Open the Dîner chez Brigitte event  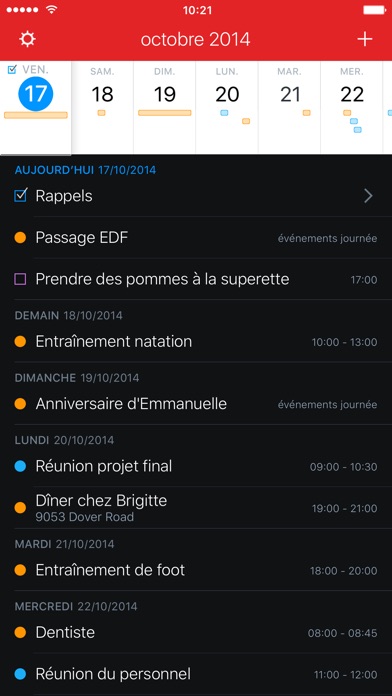(196, 508)
